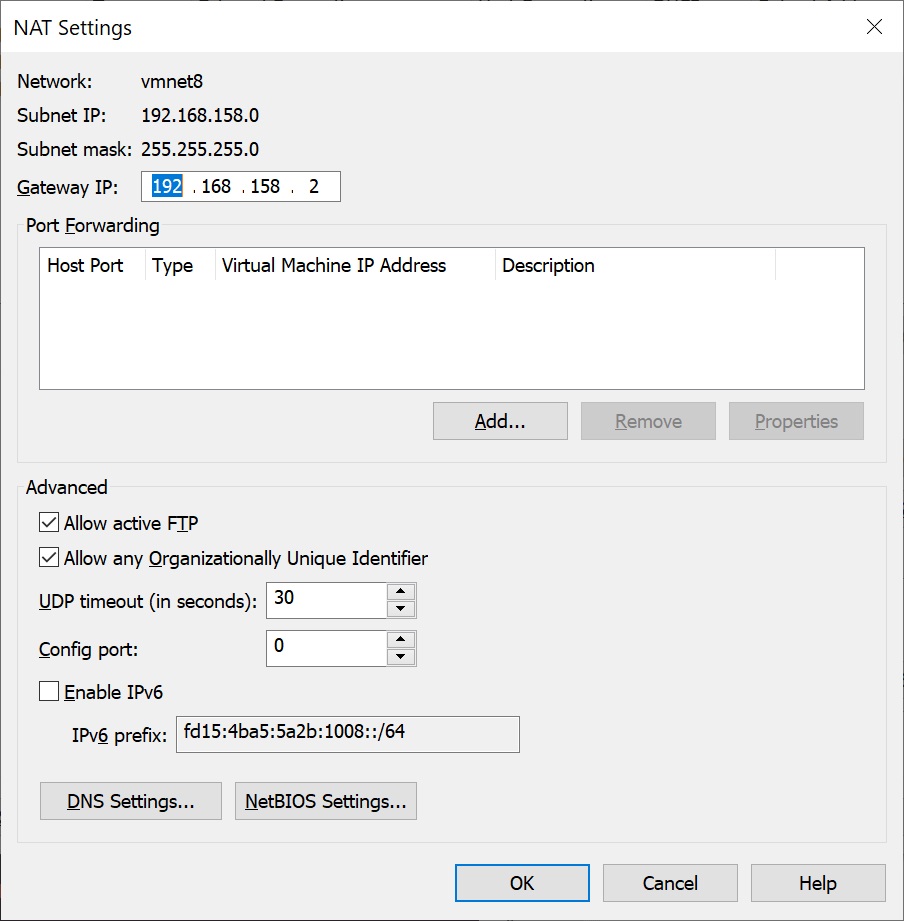
Task: Open NetBIOS Settings dialog
Action: (326, 801)
